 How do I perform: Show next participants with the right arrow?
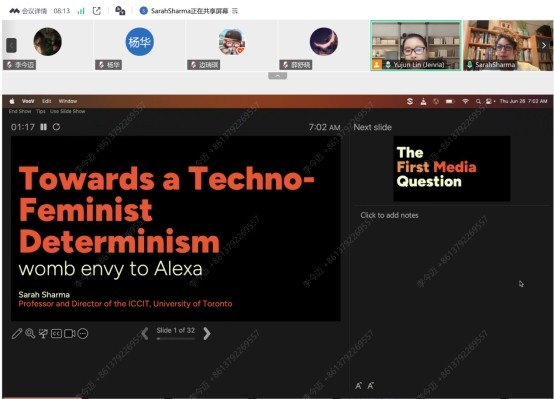click(544, 45)
